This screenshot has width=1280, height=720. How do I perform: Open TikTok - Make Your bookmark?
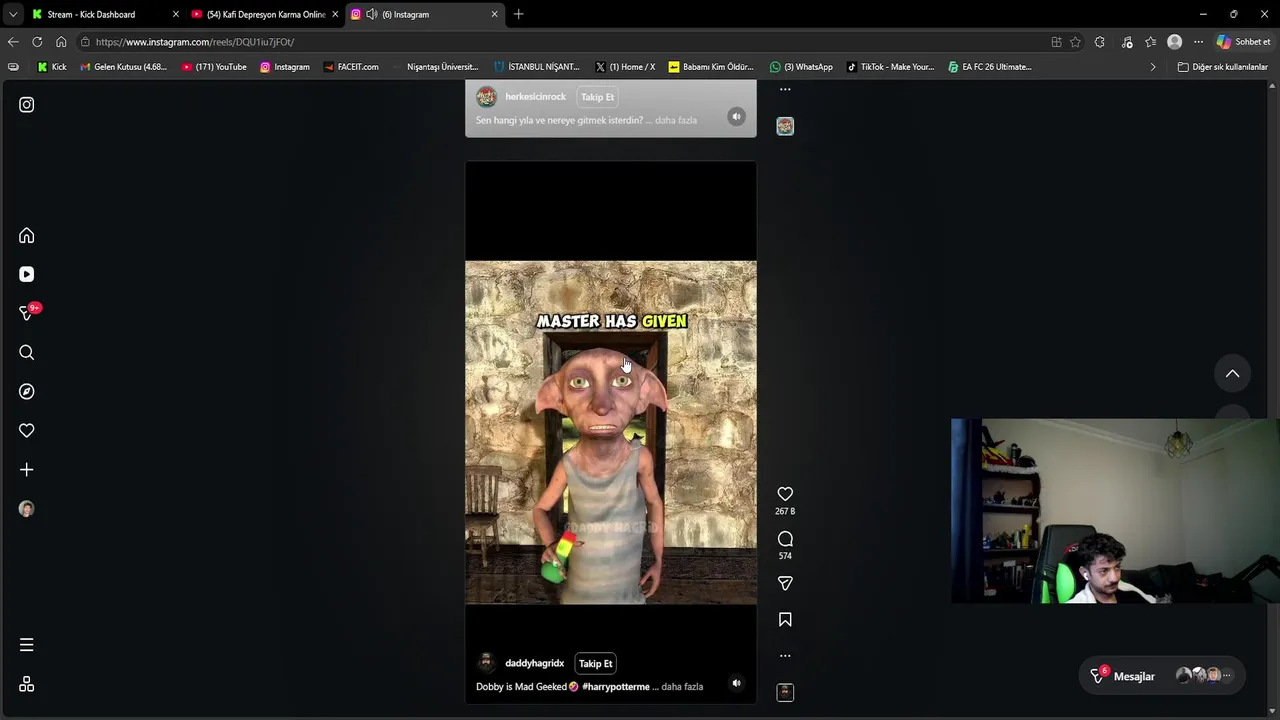890,67
